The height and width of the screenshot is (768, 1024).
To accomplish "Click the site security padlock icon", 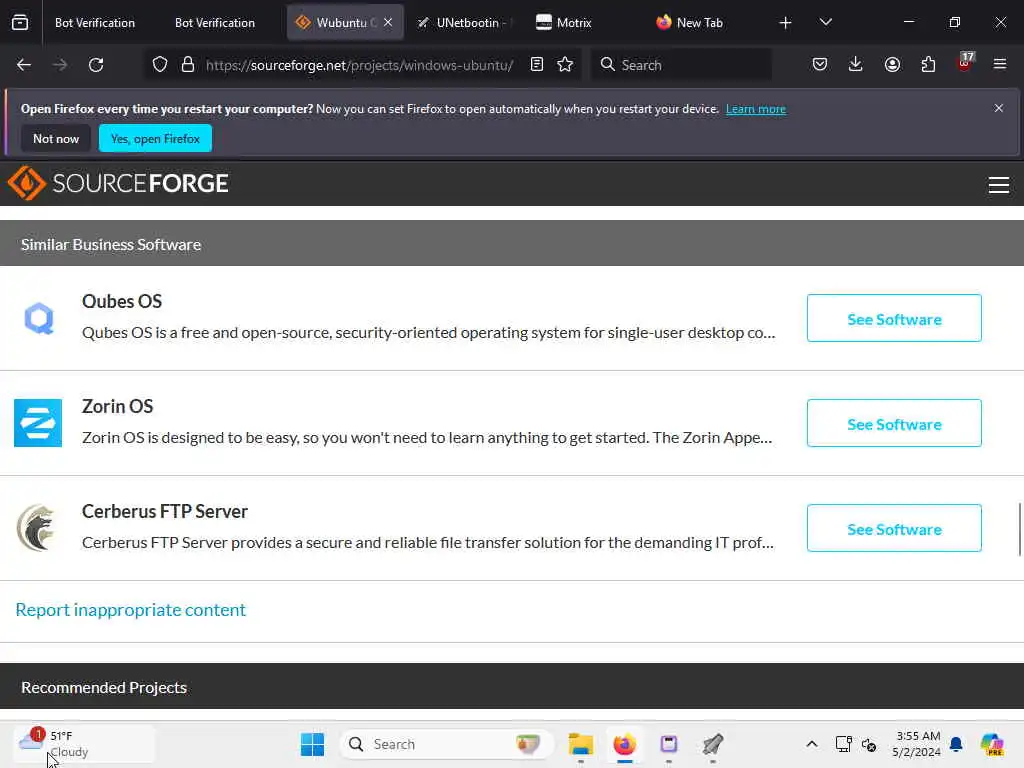I will 188,65.
